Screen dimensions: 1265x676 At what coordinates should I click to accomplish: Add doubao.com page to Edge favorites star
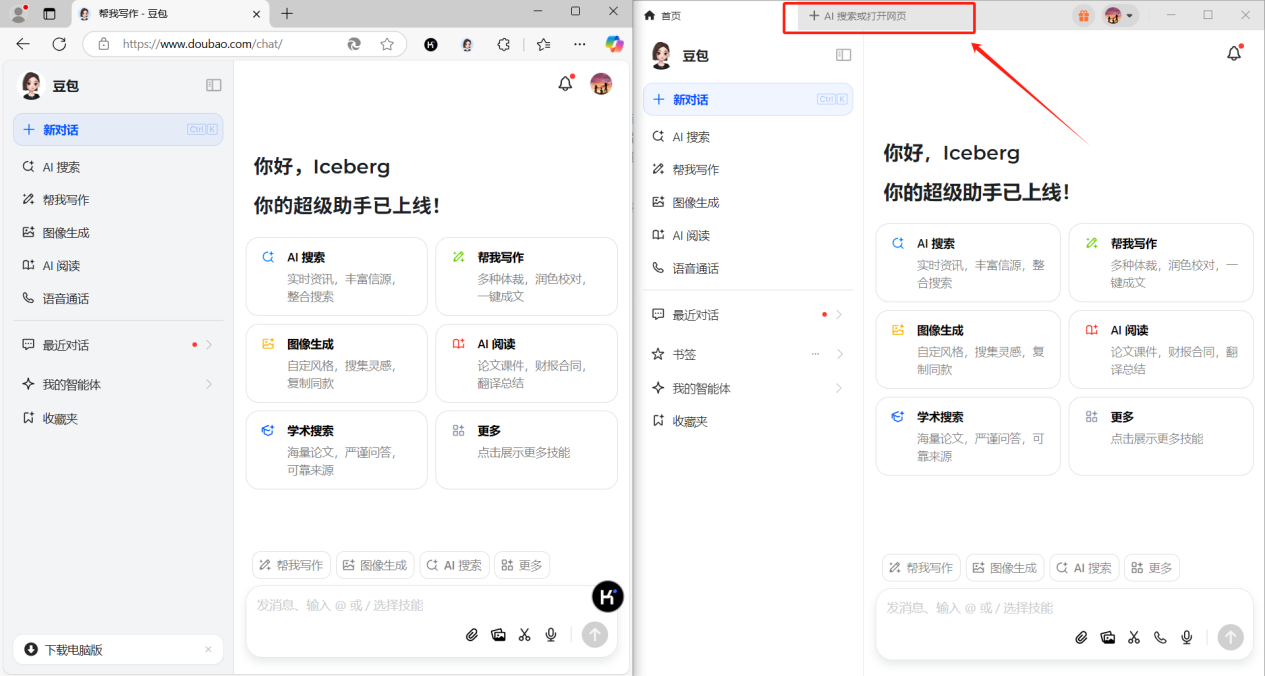point(387,44)
